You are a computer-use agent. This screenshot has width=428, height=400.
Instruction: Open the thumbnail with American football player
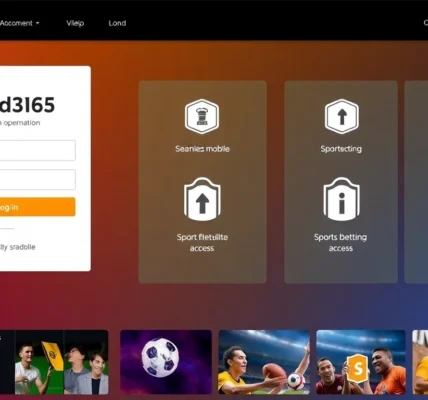pyautogui.click(x=264, y=362)
